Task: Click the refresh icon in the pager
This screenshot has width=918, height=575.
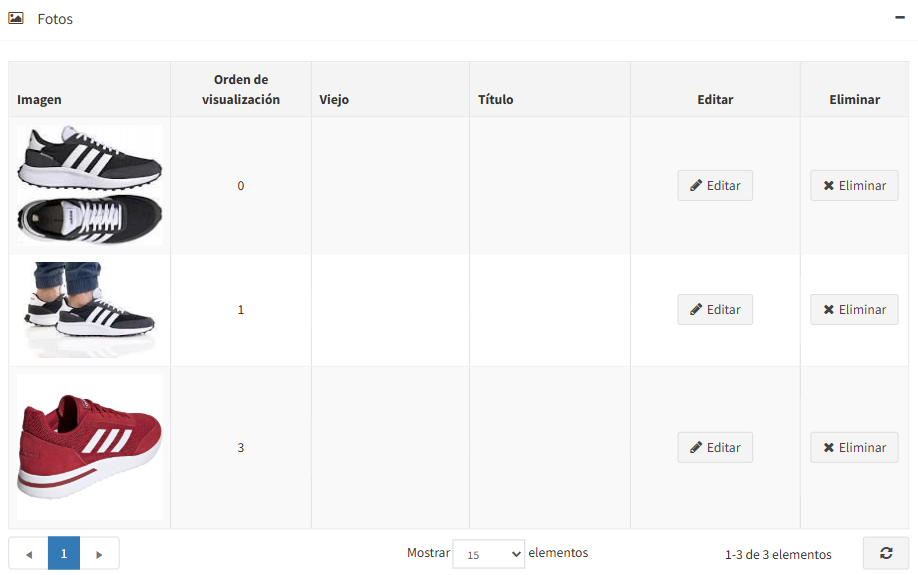Action: 885,553
